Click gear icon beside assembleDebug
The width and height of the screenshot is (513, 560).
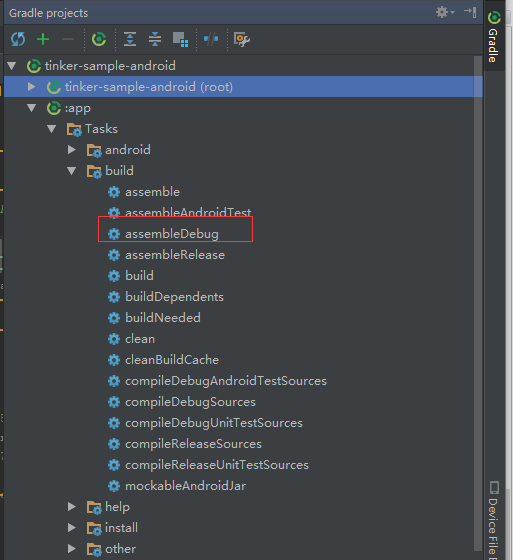(114, 234)
